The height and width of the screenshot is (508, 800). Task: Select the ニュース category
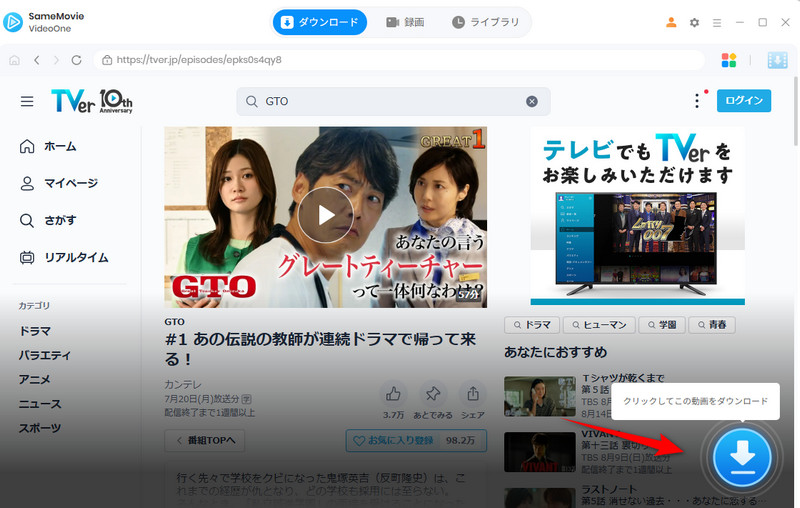point(40,404)
